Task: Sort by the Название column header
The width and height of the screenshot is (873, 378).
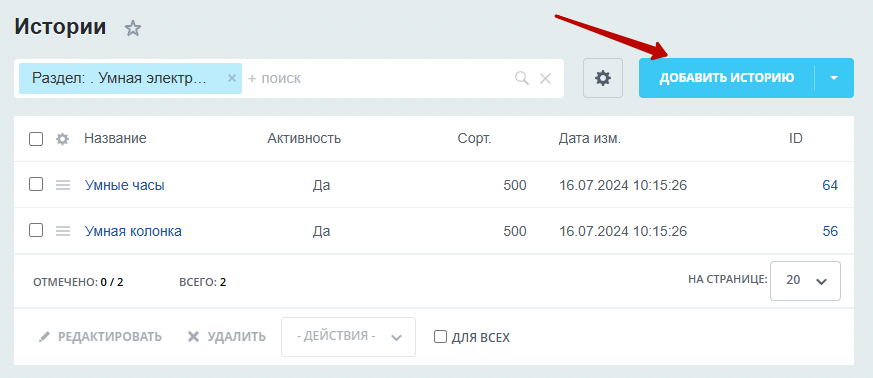Action: click(115, 139)
